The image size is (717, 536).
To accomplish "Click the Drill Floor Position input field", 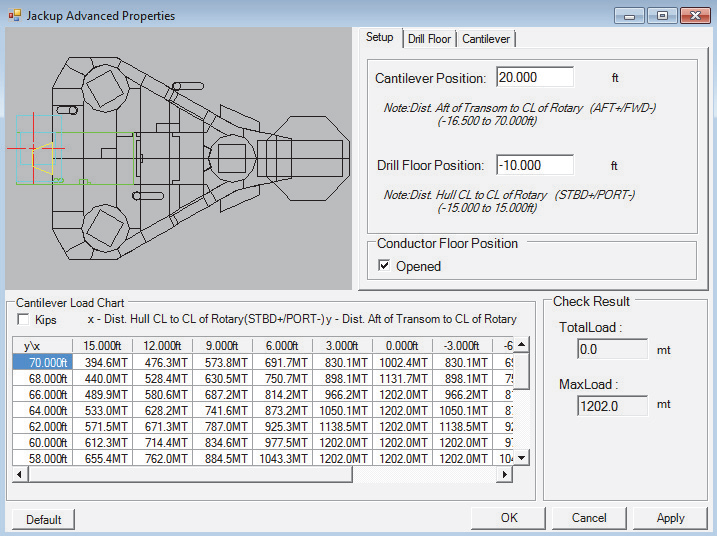I will point(534,165).
